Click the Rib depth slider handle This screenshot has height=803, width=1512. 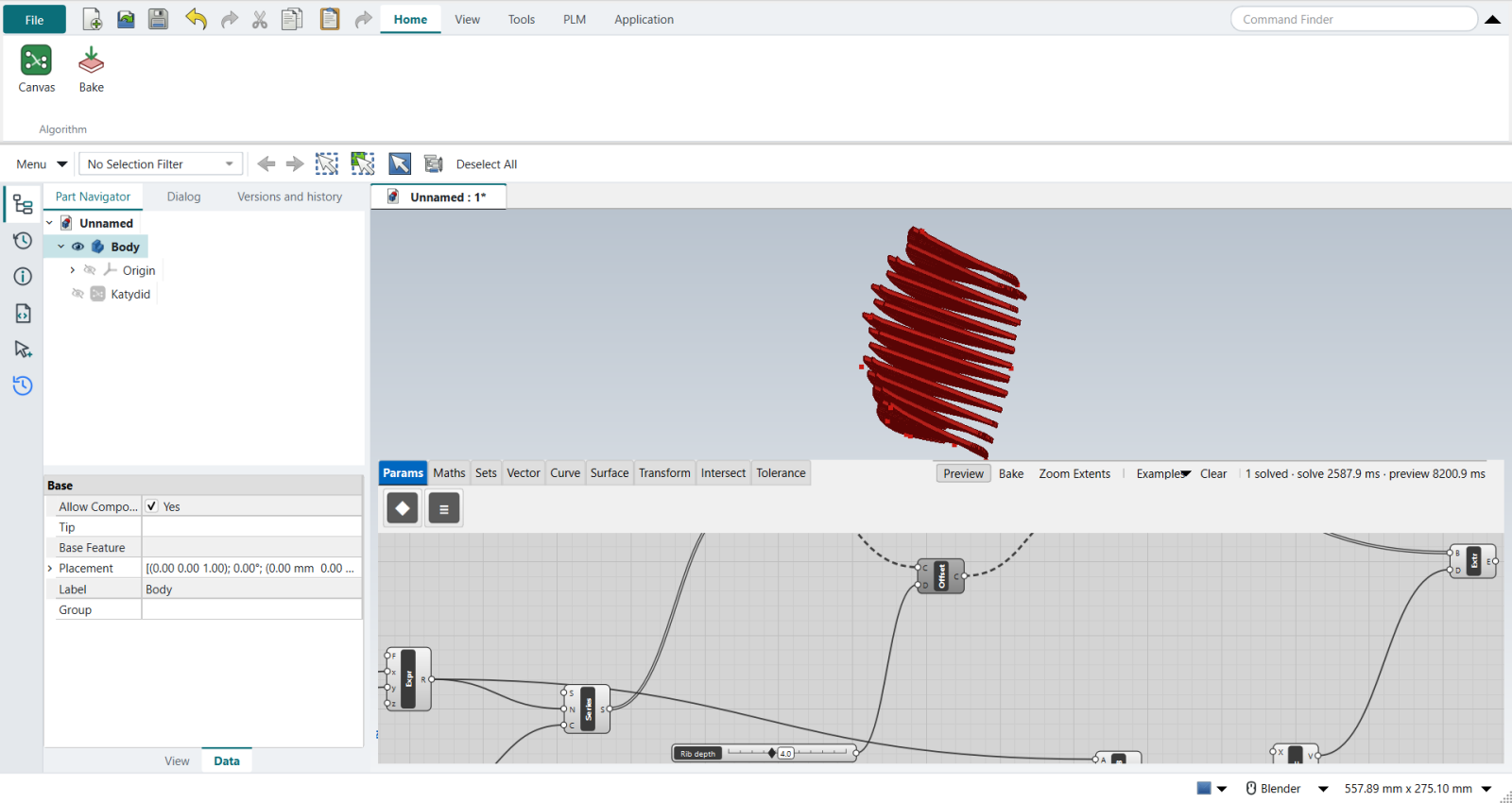tap(772, 753)
